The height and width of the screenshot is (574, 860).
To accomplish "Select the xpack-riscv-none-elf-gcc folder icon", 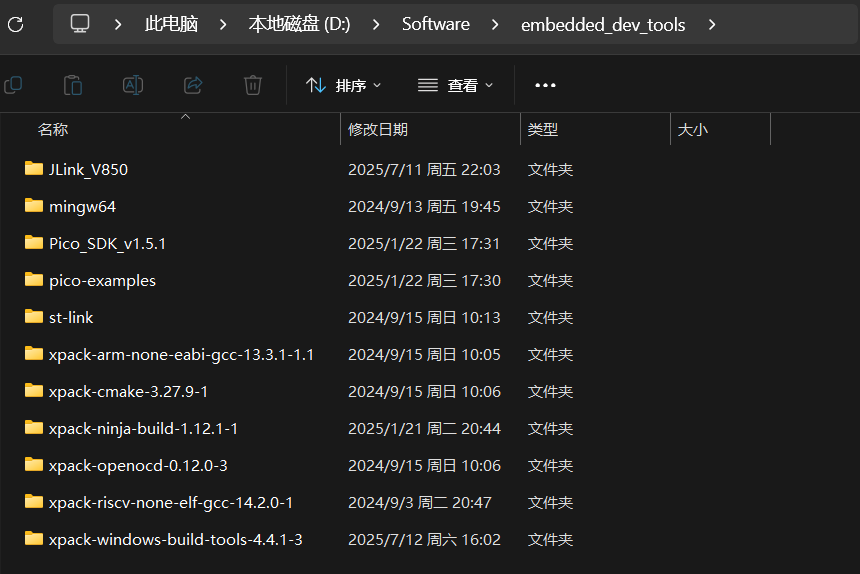I will (x=34, y=502).
